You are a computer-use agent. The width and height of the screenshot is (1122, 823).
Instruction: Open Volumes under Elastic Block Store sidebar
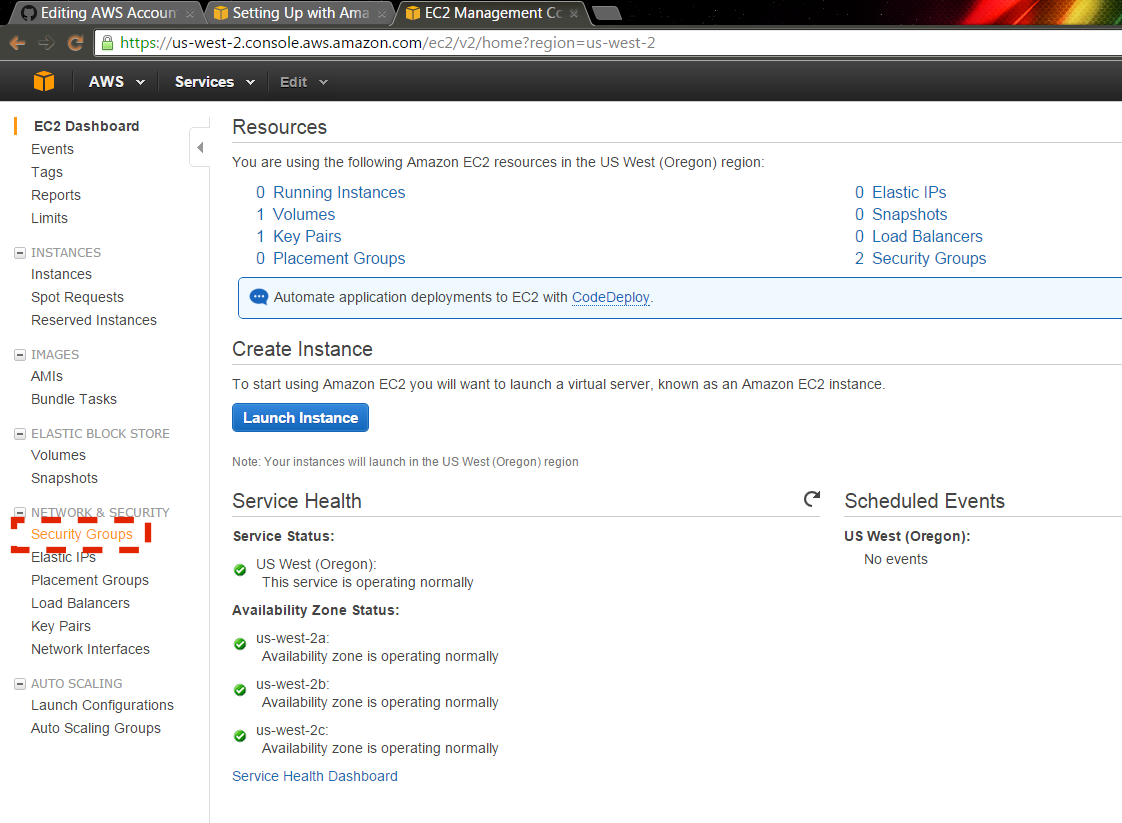(x=59, y=455)
